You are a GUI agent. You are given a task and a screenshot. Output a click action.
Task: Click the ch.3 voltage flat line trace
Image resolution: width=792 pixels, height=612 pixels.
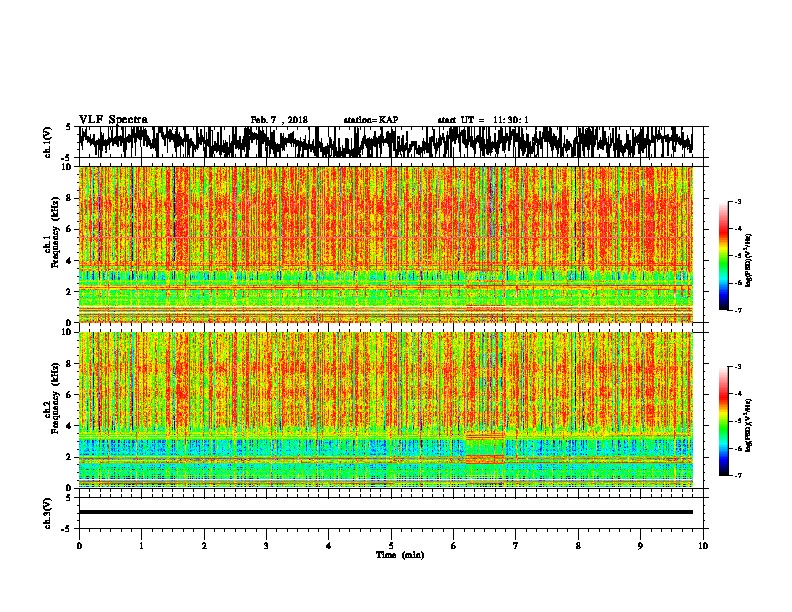coord(386,512)
